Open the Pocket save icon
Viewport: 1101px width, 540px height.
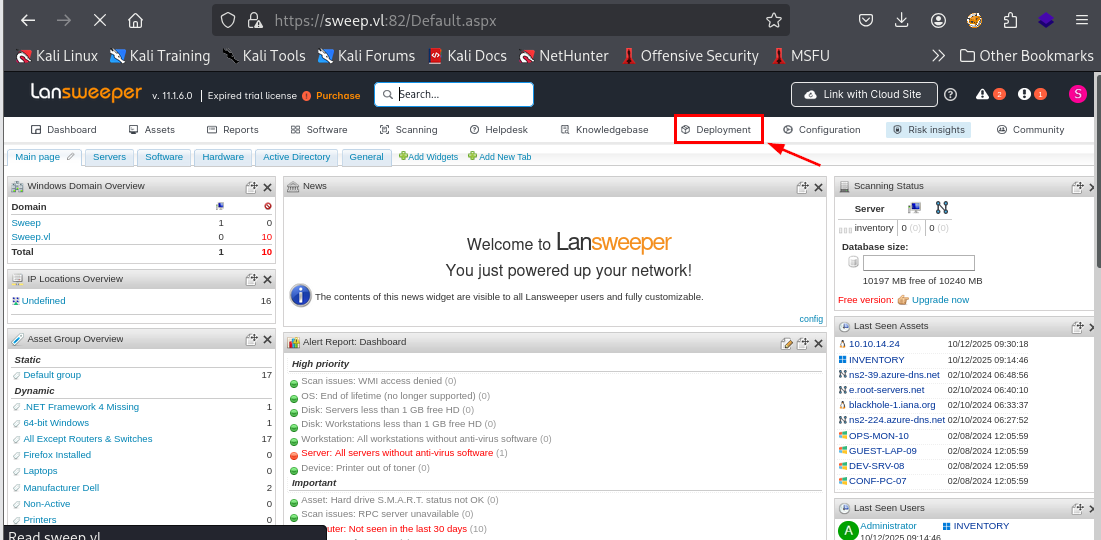point(867,20)
